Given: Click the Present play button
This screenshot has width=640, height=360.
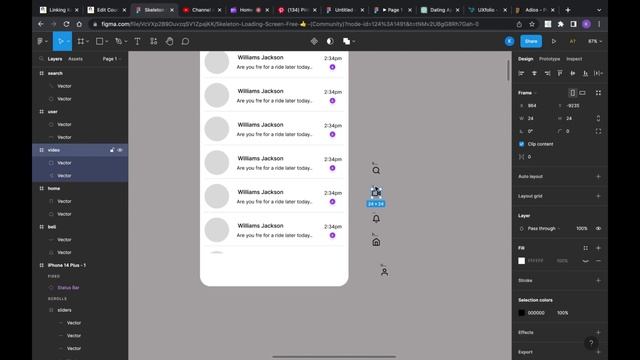Looking at the screenshot, I should point(554,41).
